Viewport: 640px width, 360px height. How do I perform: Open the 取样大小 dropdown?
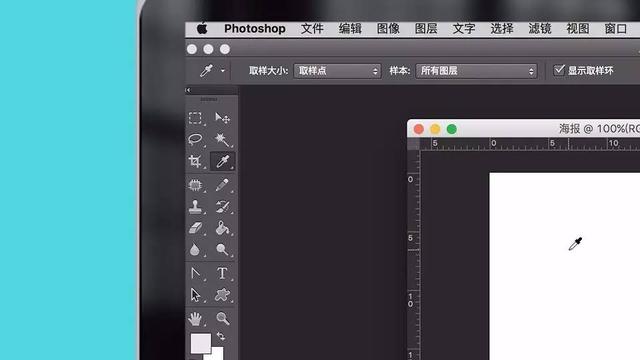point(337,71)
